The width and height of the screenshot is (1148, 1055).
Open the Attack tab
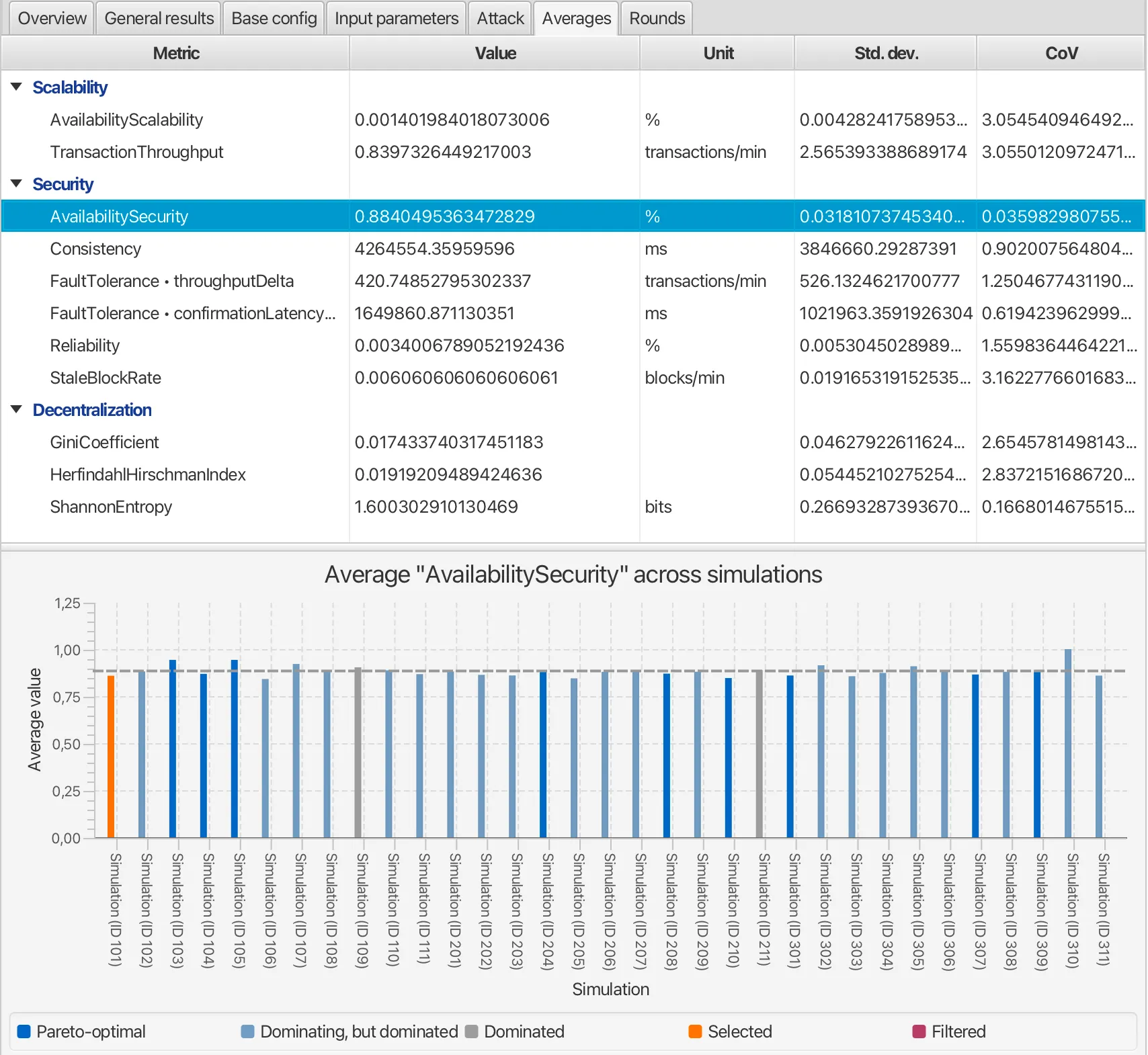(x=500, y=18)
